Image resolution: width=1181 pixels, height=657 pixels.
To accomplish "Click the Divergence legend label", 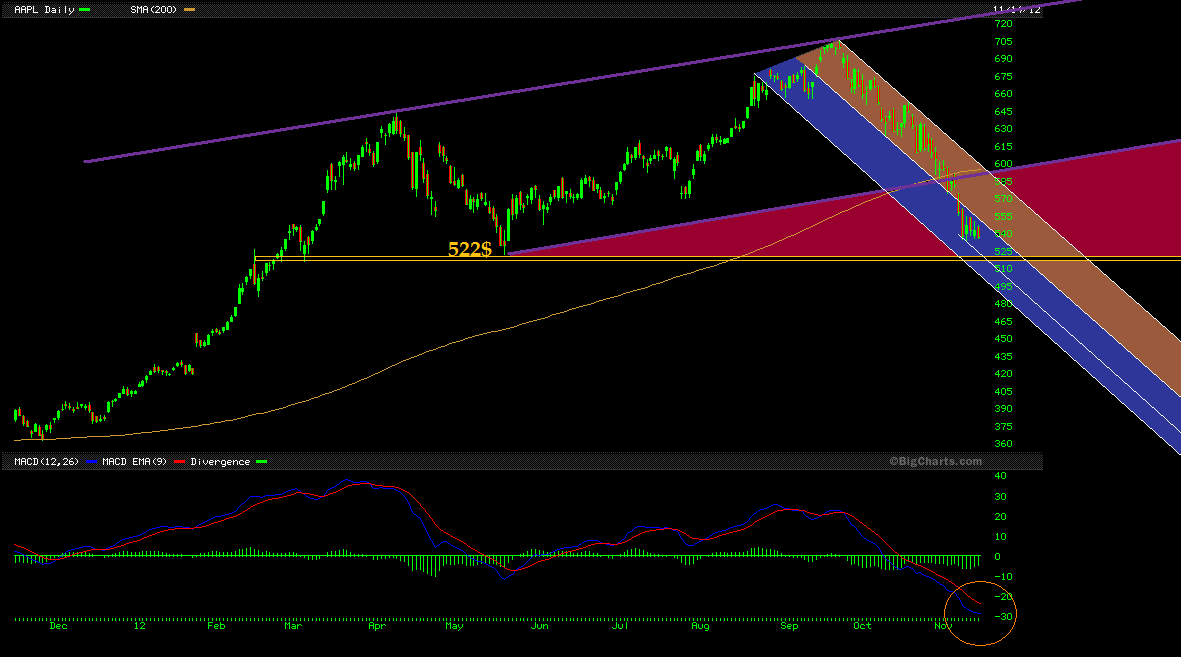I will (220, 462).
